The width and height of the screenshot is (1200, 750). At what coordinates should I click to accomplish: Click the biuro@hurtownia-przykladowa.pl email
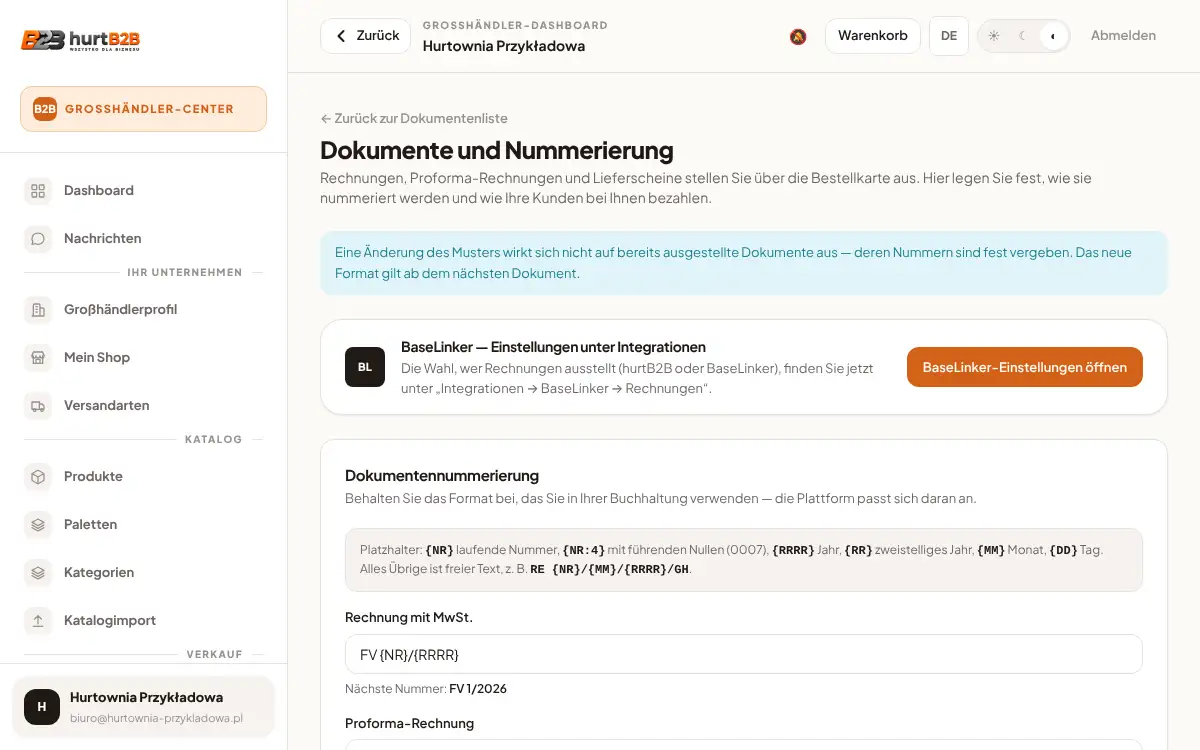click(x=157, y=718)
